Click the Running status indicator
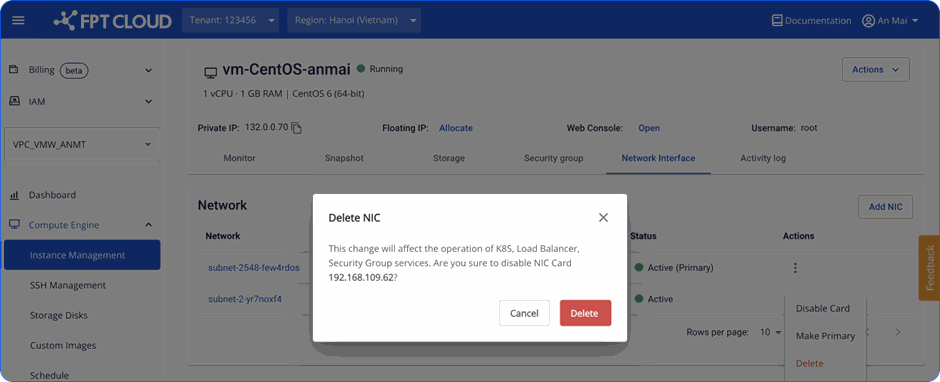Viewport: 940px width, 382px height. tap(380, 68)
